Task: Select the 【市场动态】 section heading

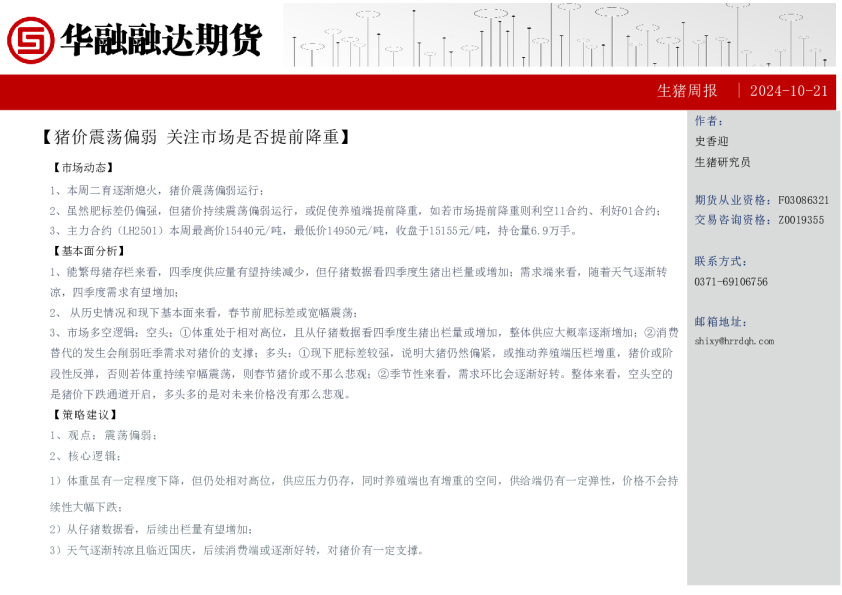Action: (83, 168)
